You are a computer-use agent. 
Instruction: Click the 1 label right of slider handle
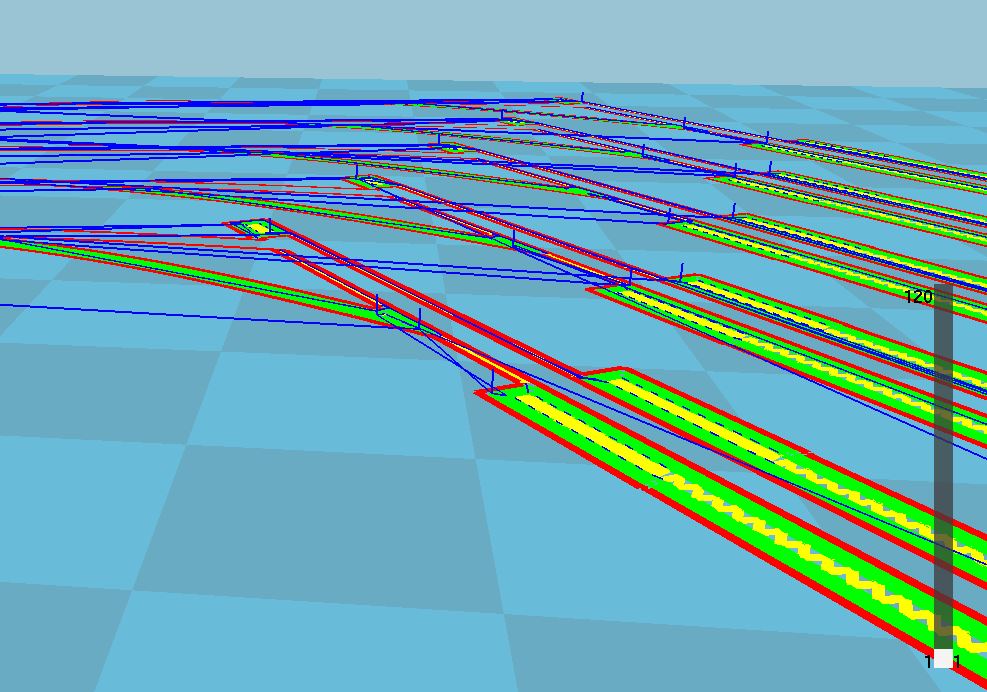[x=958, y=661]
